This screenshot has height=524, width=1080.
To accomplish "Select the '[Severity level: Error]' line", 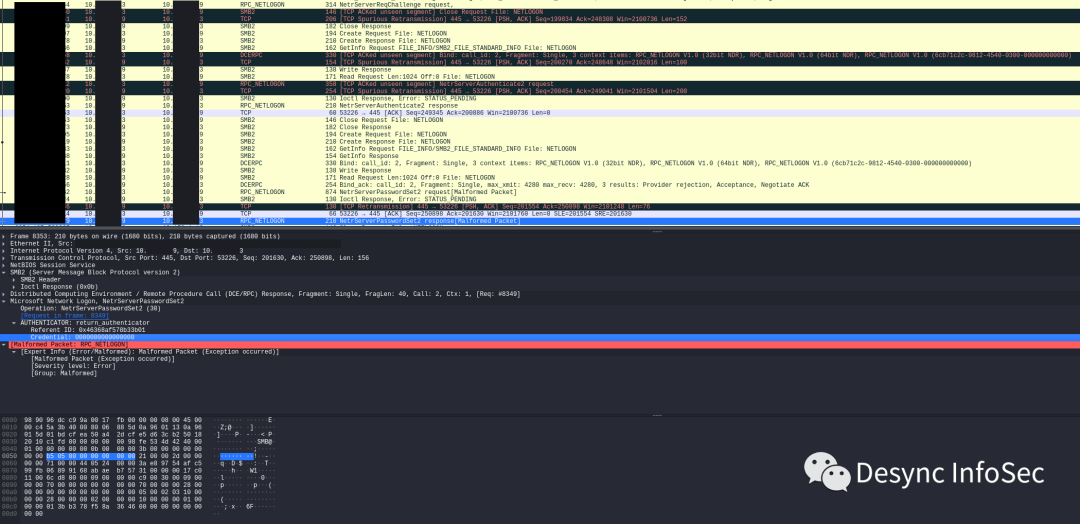I will pyautogui.click(x=73, y=366).
